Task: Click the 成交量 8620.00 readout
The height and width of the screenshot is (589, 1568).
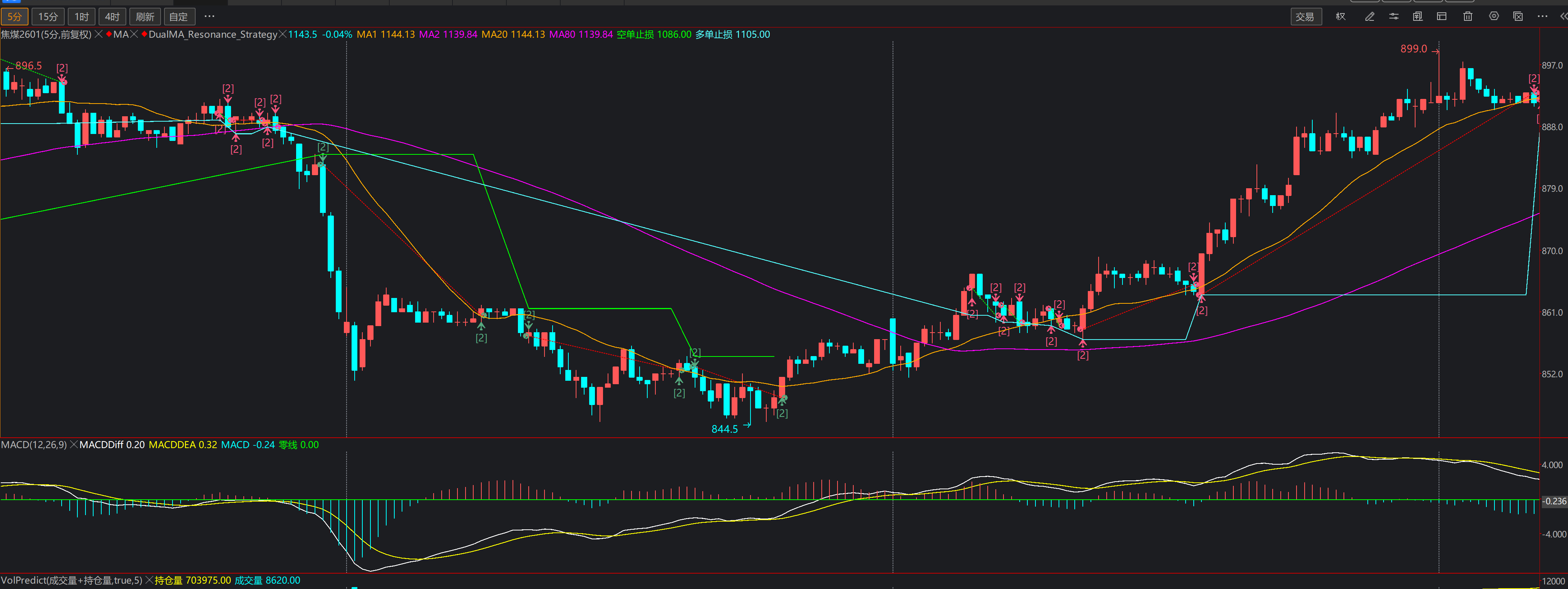Action: click(x=267, y=581)
